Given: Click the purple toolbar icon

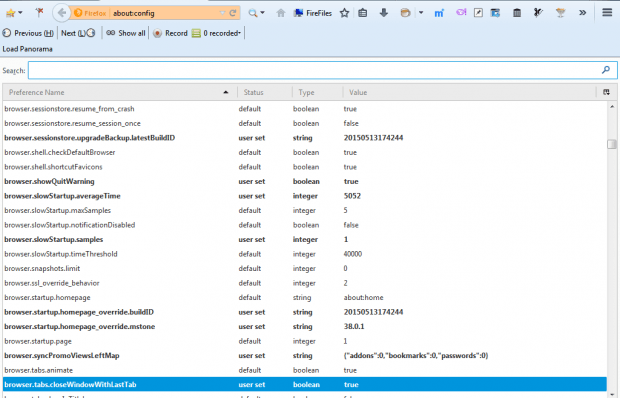Looking at the screenshot, I should [x=461, y=13].
